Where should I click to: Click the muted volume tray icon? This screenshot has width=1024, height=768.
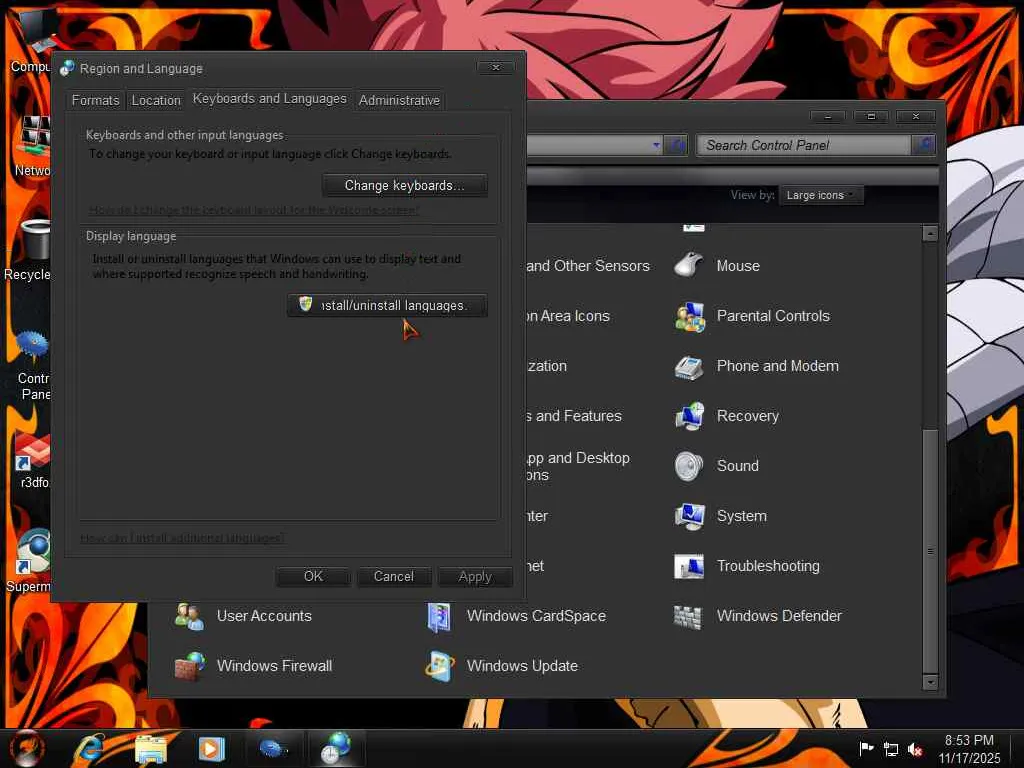click(x=915, y=750)
